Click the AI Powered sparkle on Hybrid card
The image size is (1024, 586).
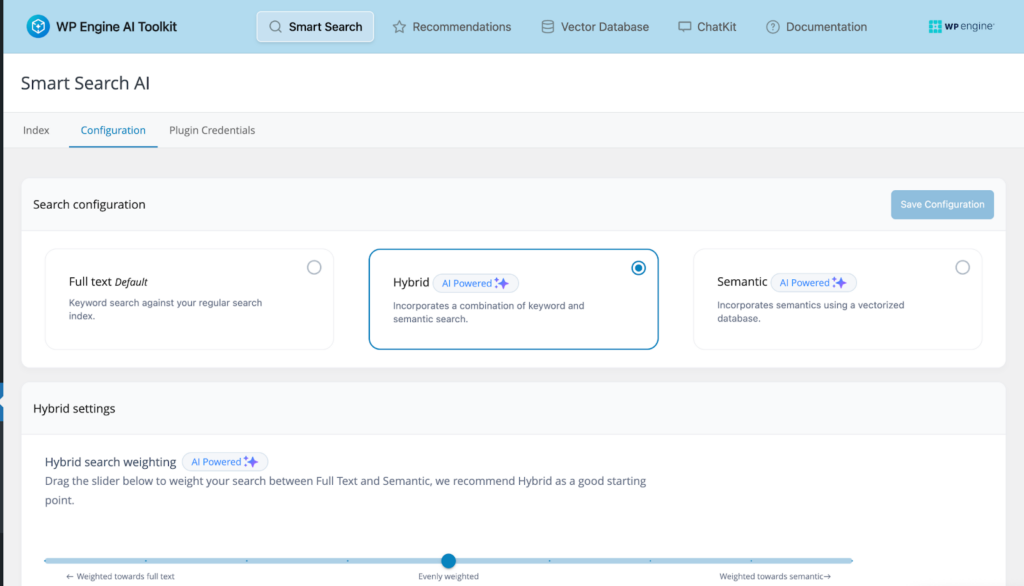(503, 283)
